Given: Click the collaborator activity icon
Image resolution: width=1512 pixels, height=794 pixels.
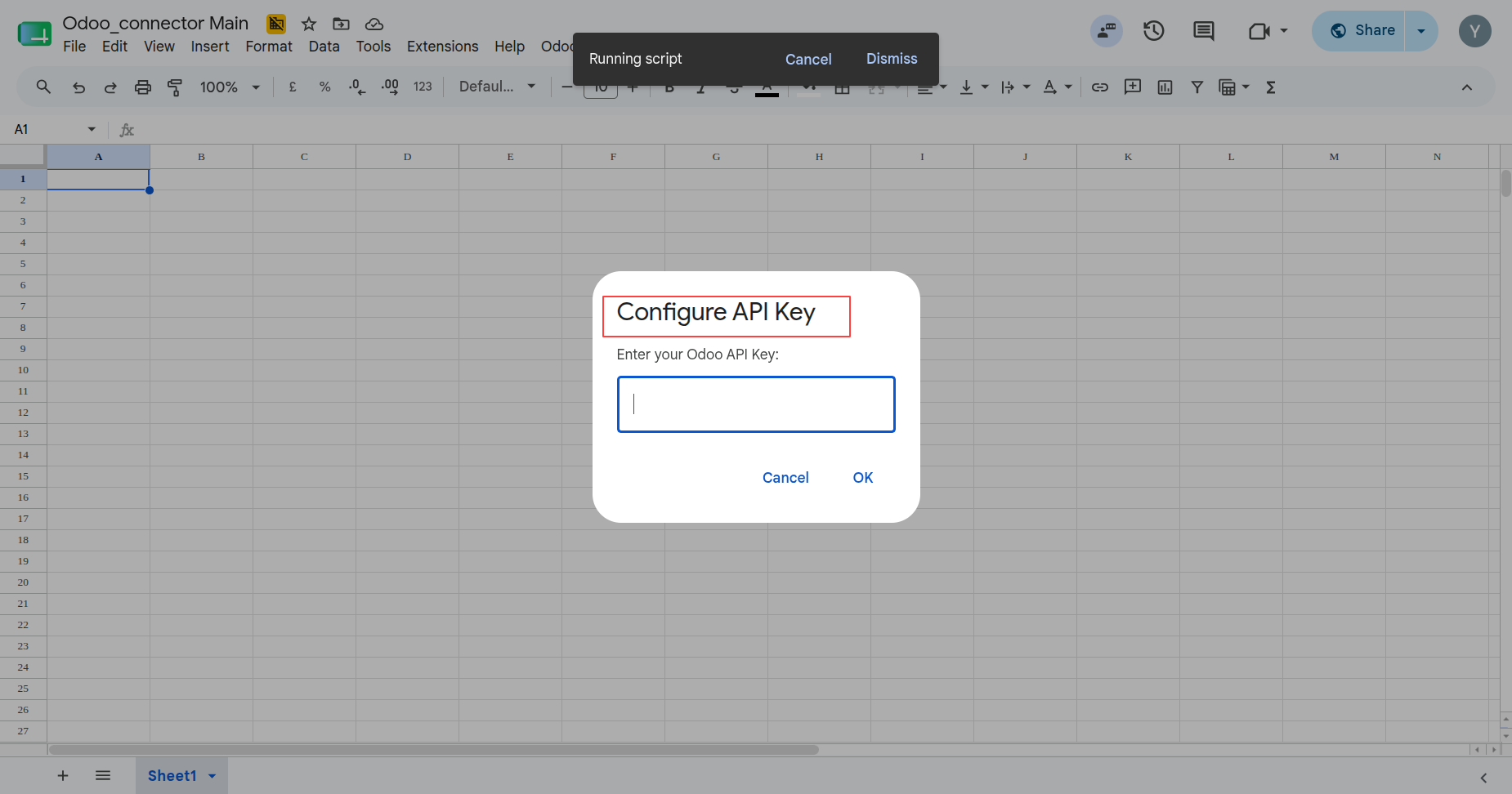Looking at the screenshot, I should [1107, 31].
